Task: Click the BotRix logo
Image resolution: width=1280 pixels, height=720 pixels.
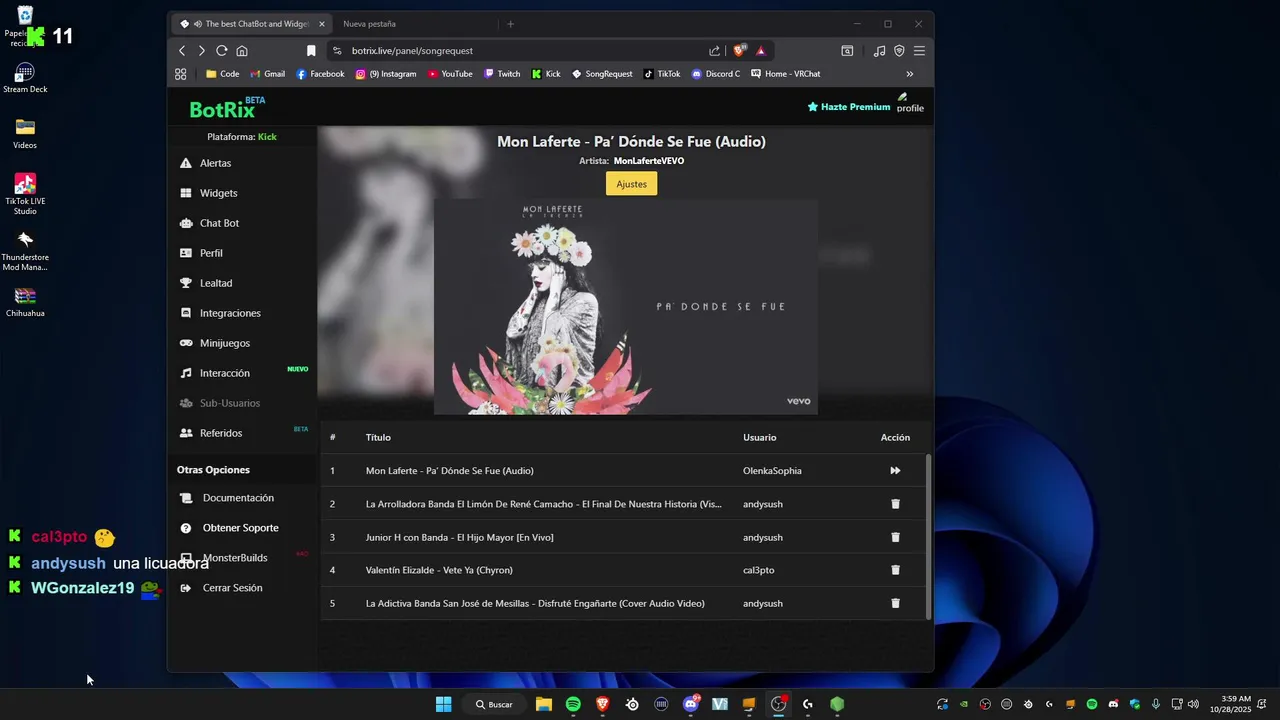Action: pos(227,108)
